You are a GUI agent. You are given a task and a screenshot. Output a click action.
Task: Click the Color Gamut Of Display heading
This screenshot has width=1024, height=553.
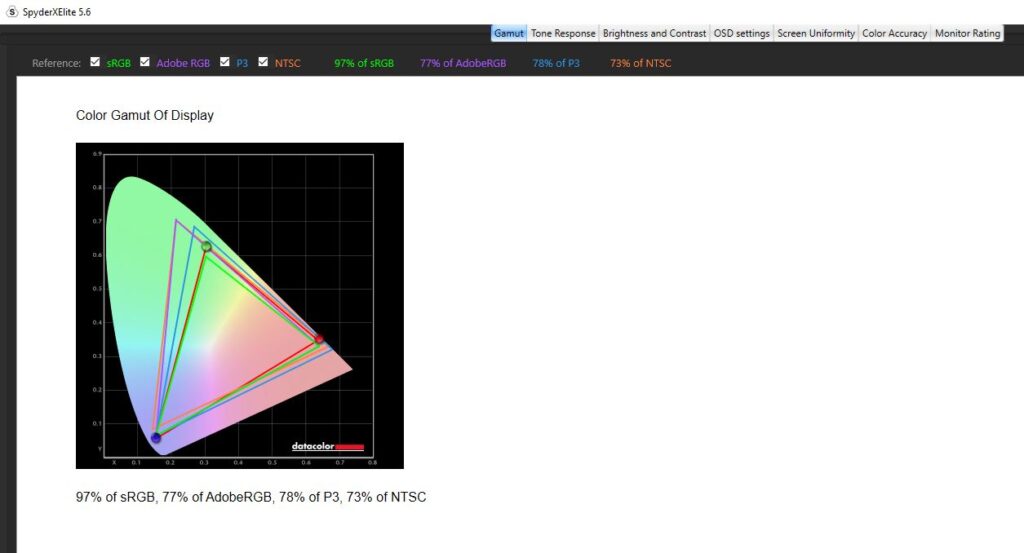pyautogui.click(x=145, y=115)
